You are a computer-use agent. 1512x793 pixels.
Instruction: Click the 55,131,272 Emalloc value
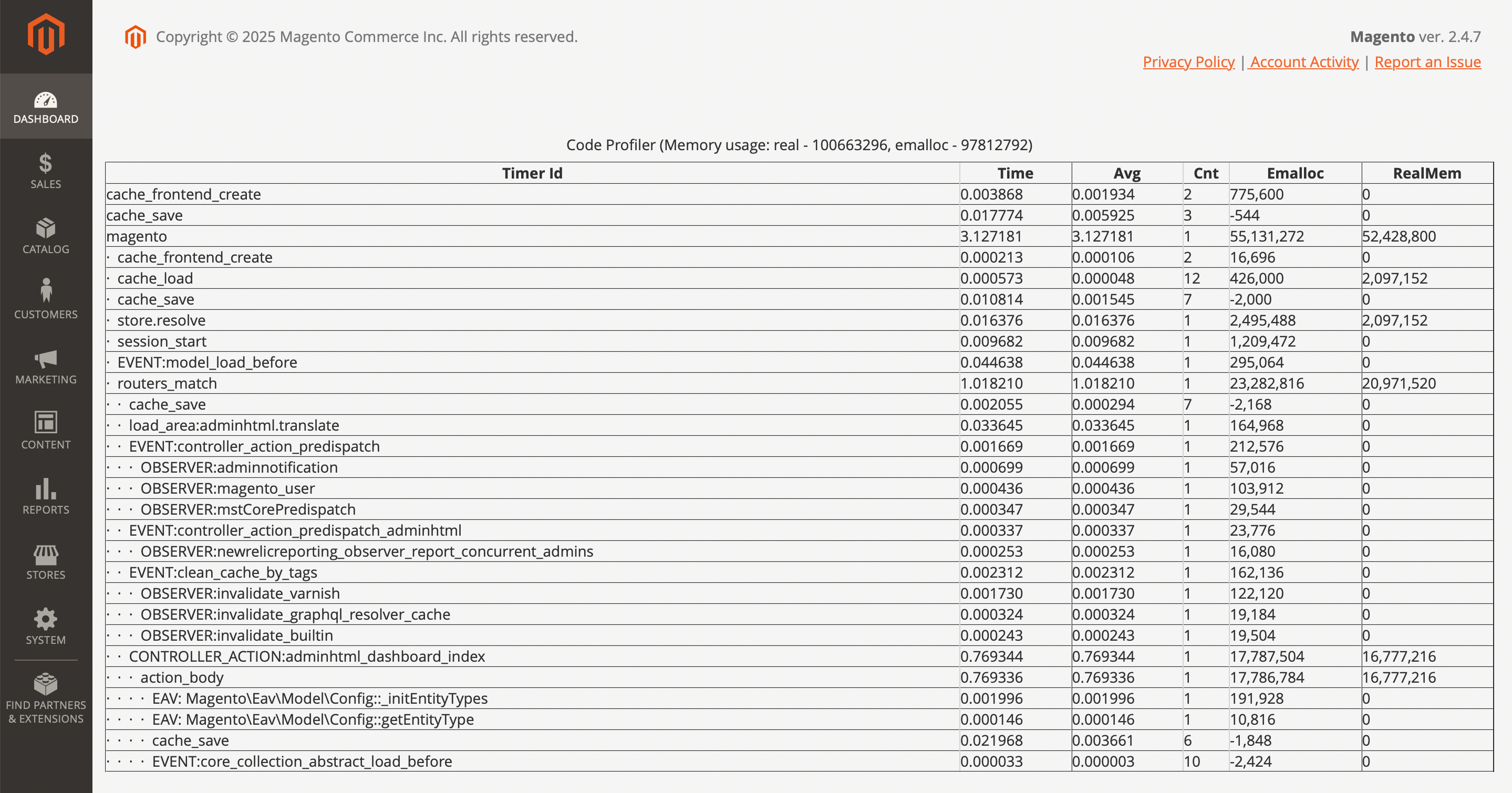coord(1267,236)
